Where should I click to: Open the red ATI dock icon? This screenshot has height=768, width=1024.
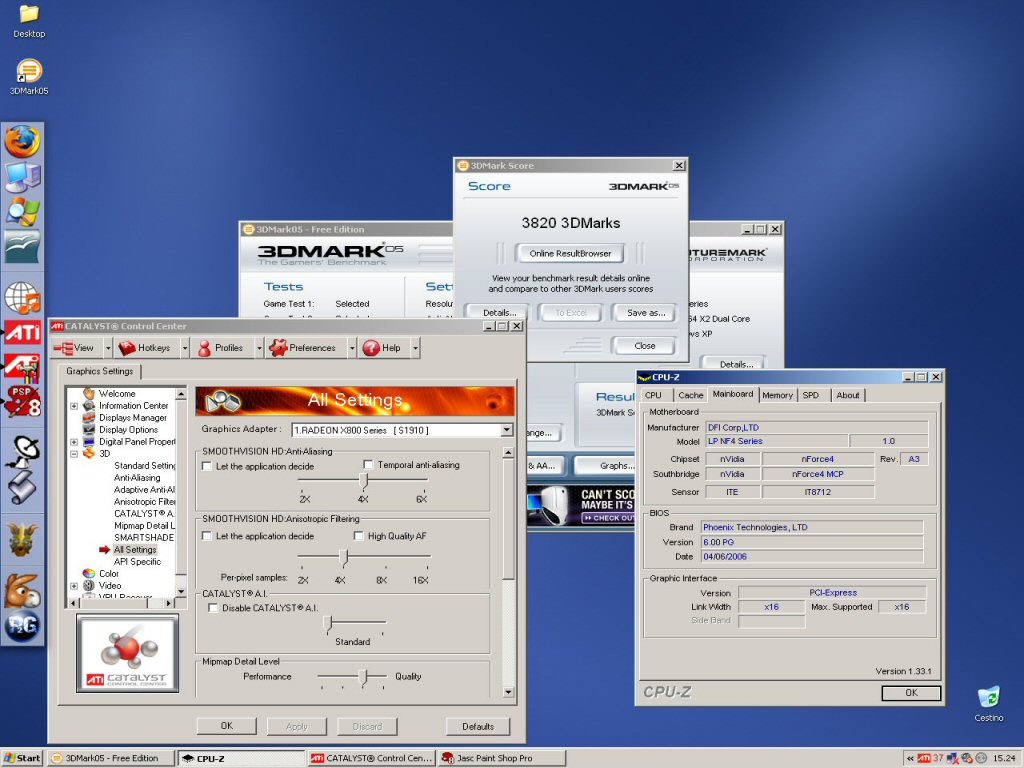(x=22, y=332)
